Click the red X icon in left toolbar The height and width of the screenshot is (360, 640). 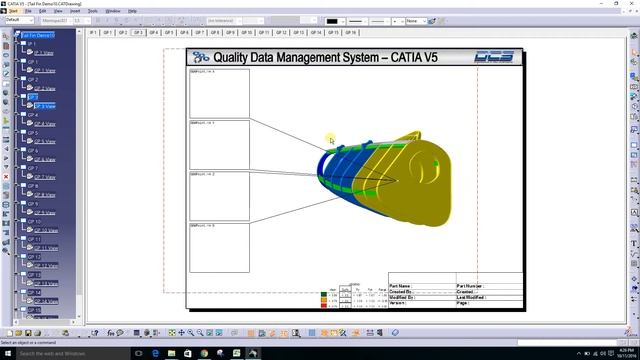pyautogui.click(x=6, y=177)
